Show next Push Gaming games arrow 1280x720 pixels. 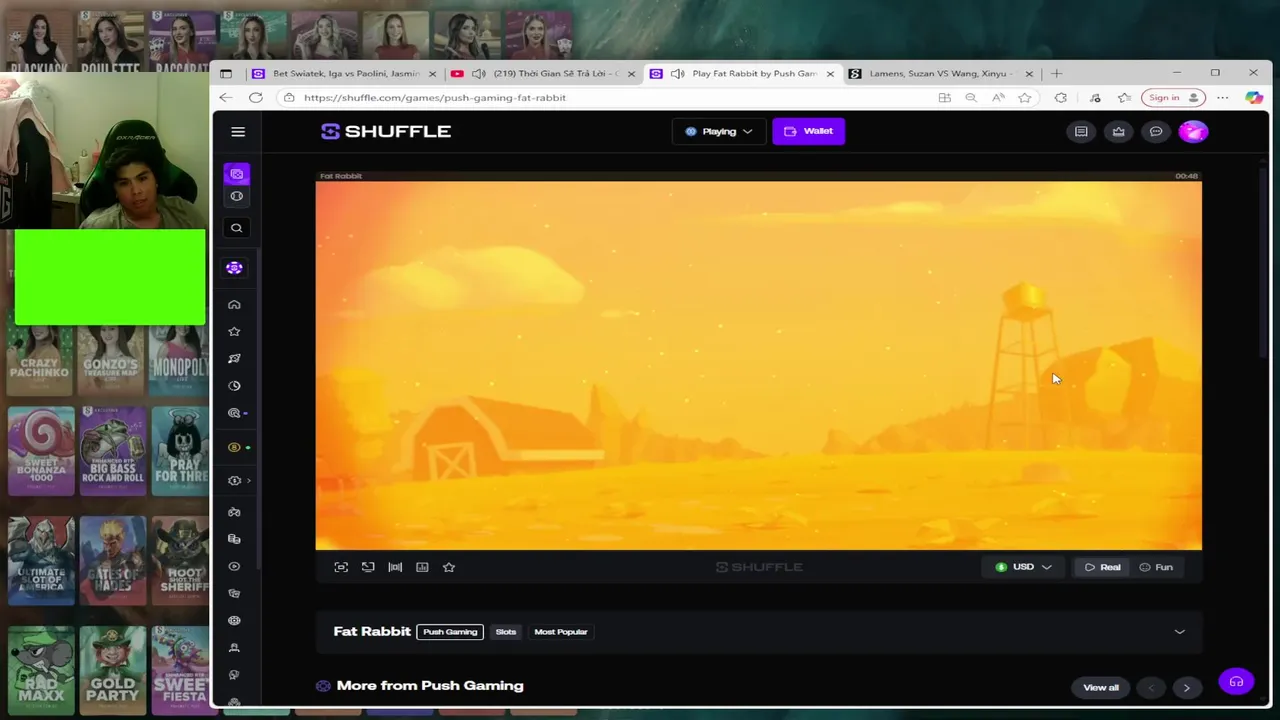[x=1187, y=688]
